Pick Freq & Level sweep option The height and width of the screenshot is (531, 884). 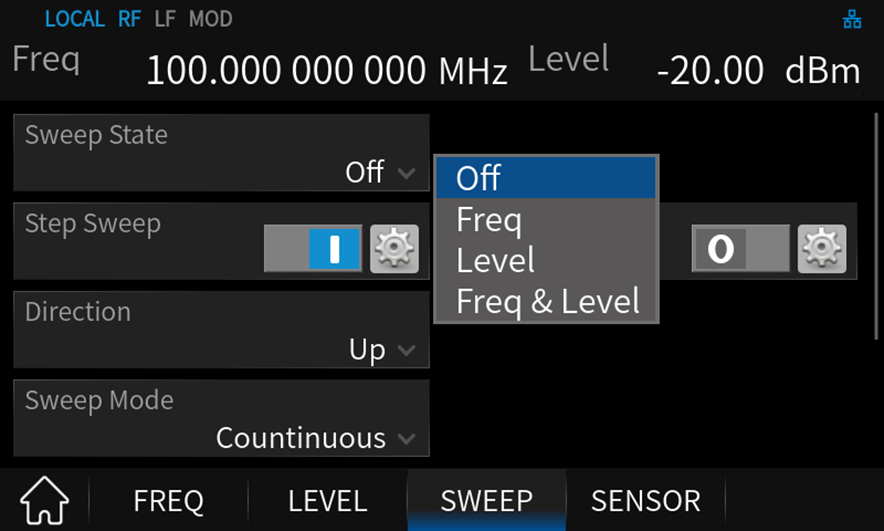pyautogui.click(x=546, y=301)
